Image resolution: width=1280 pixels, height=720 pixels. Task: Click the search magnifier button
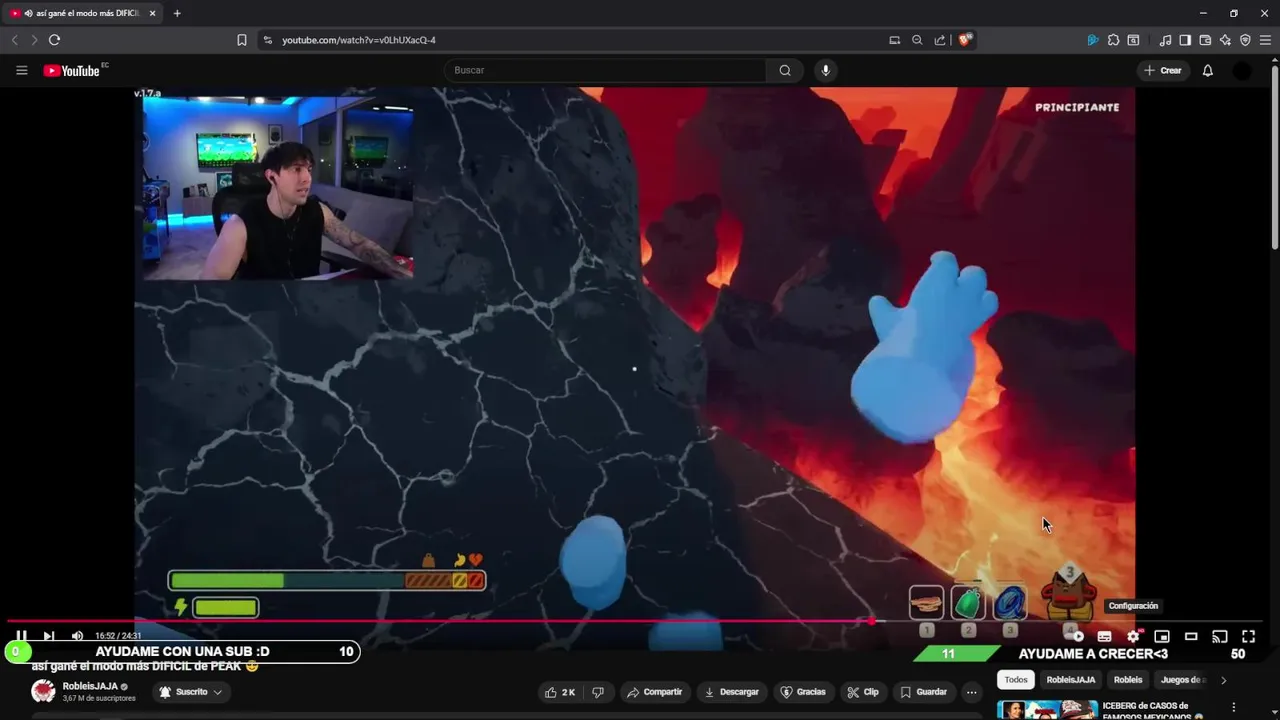pos(785,70)
